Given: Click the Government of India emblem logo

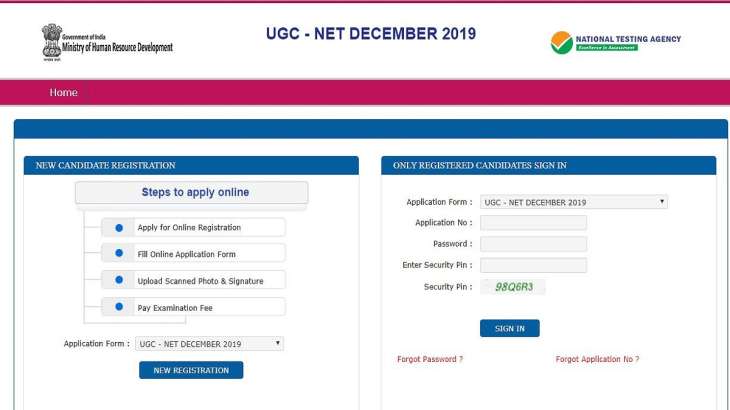Looking at the screenshot, I should point(52,42).
